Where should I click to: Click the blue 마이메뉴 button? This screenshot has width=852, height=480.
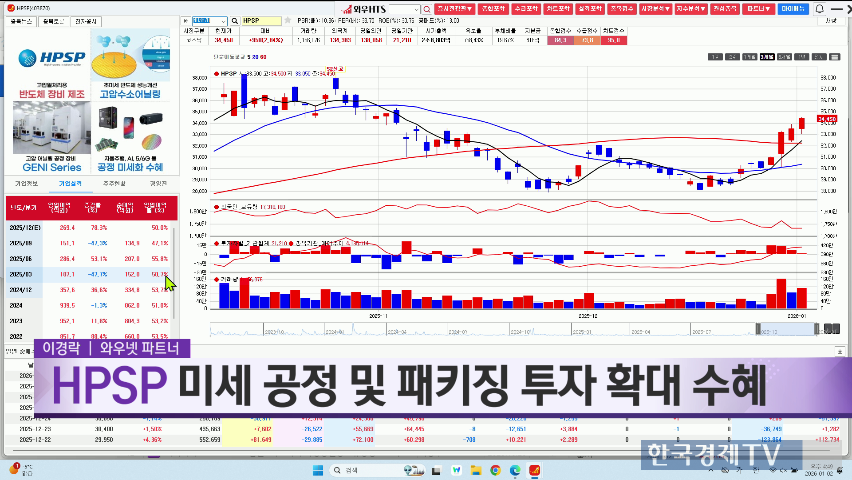[792, 8]
